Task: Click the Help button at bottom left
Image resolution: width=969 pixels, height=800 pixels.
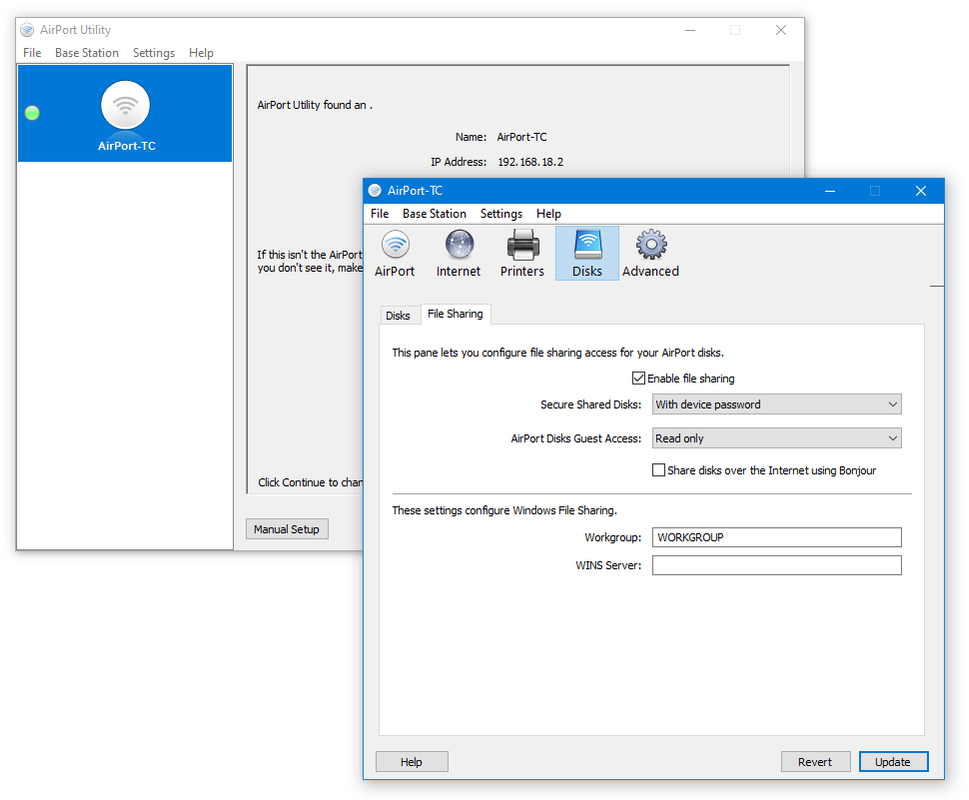Action: tap(412, 762)
